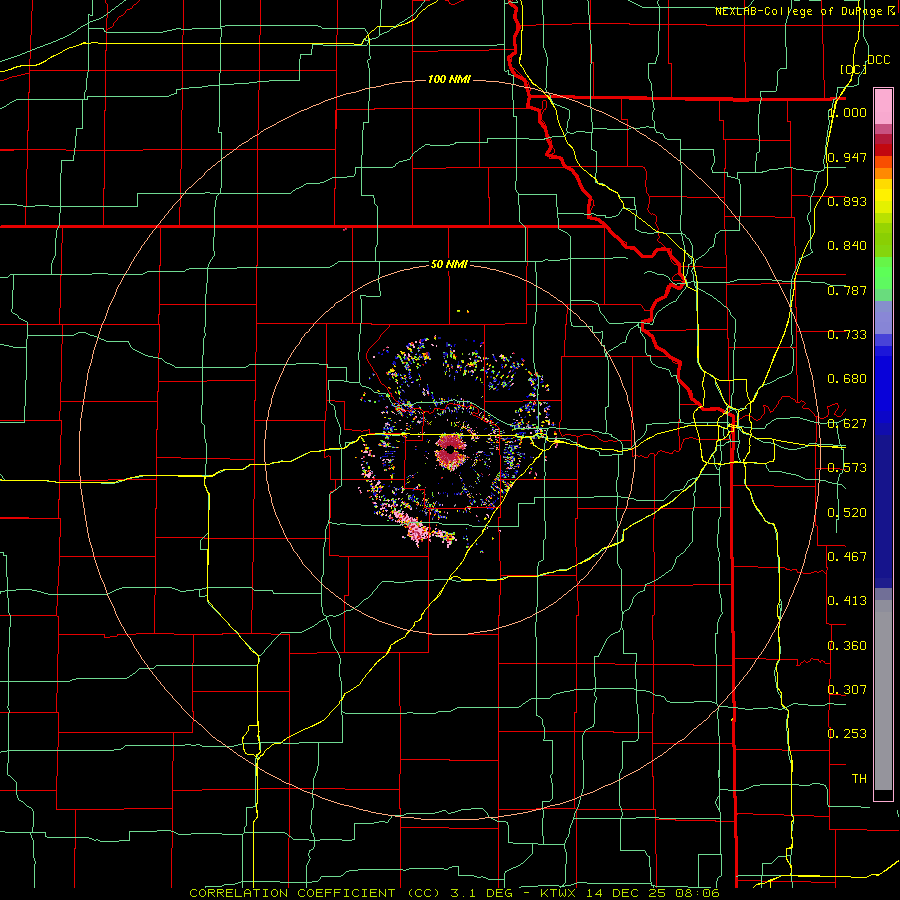Click the 0.520 legend value
The image size is (900, 900).
[847, 513]
